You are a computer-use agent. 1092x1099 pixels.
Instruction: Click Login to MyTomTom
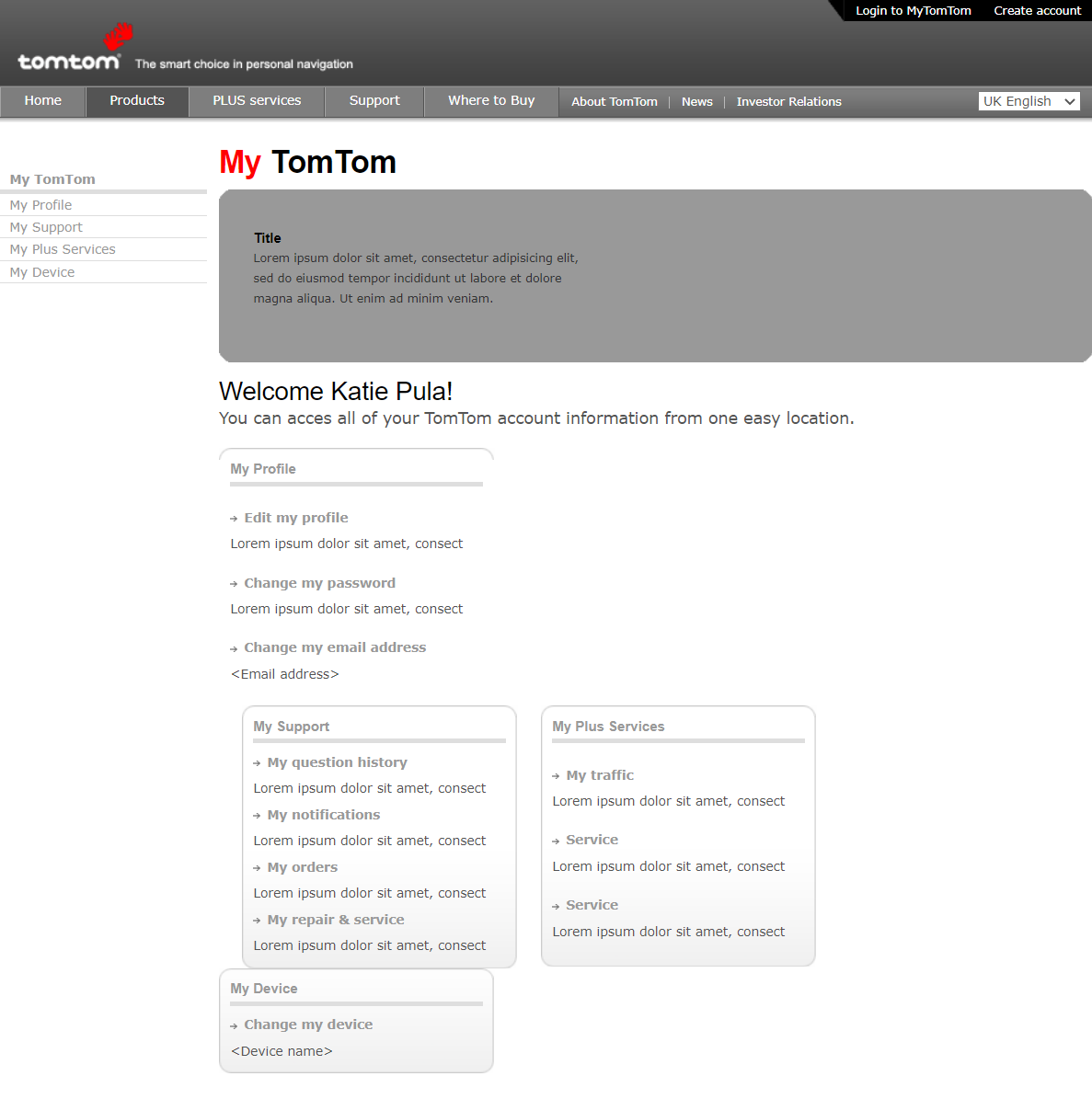[913, 10]
